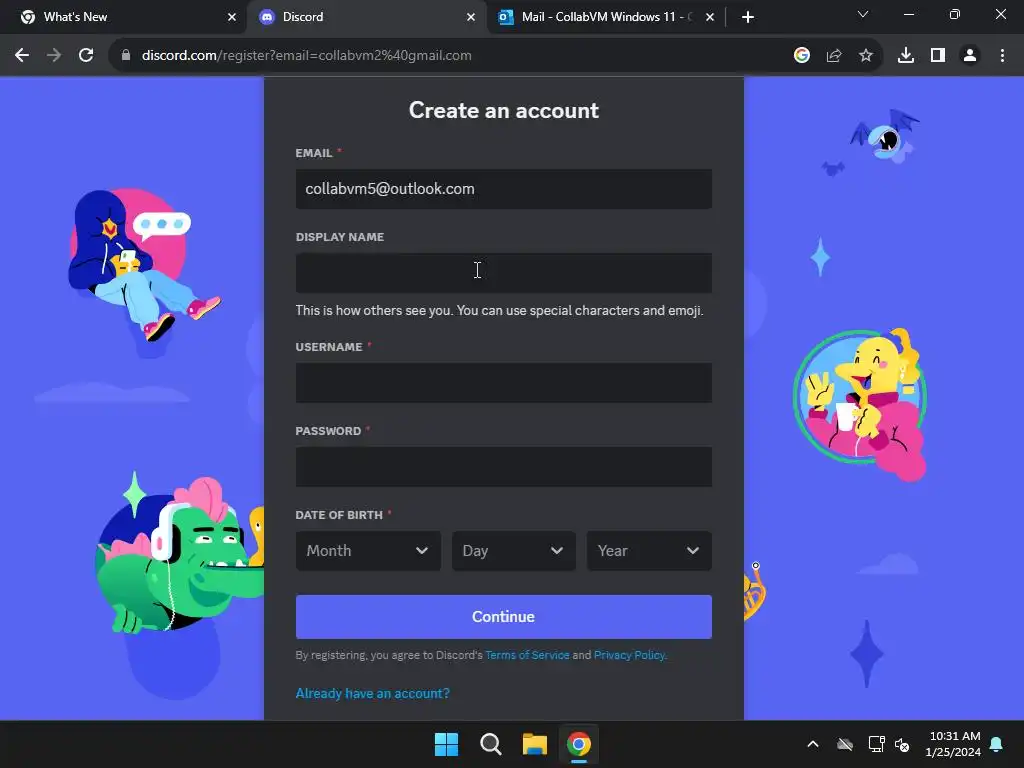This screenshot has width=1024, height=768.
Task: Click network tray icon
Action: [x=876, y=744]
